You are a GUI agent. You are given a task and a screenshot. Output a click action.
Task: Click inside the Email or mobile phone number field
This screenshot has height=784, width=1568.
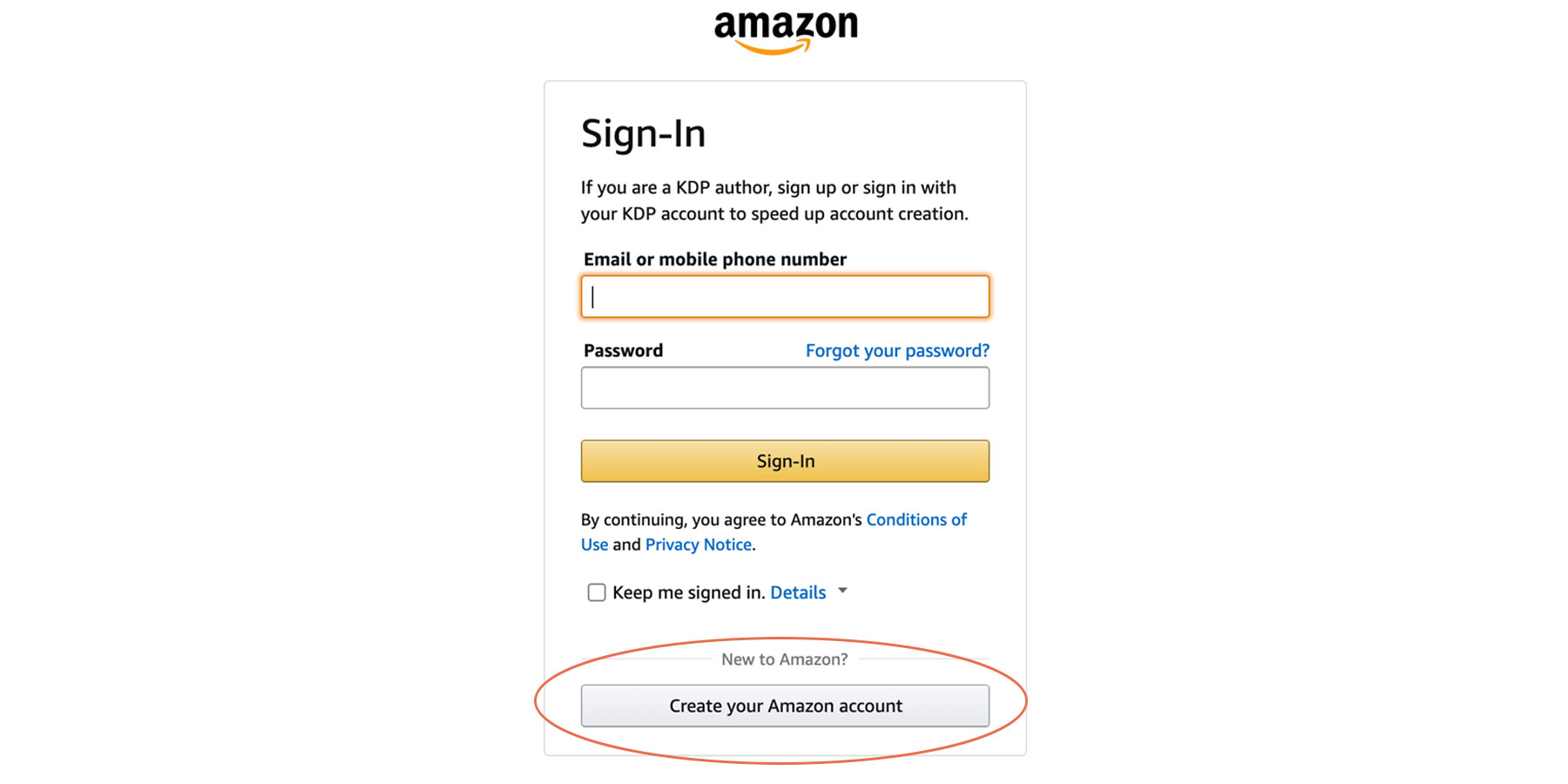click(x=784, y=296)
